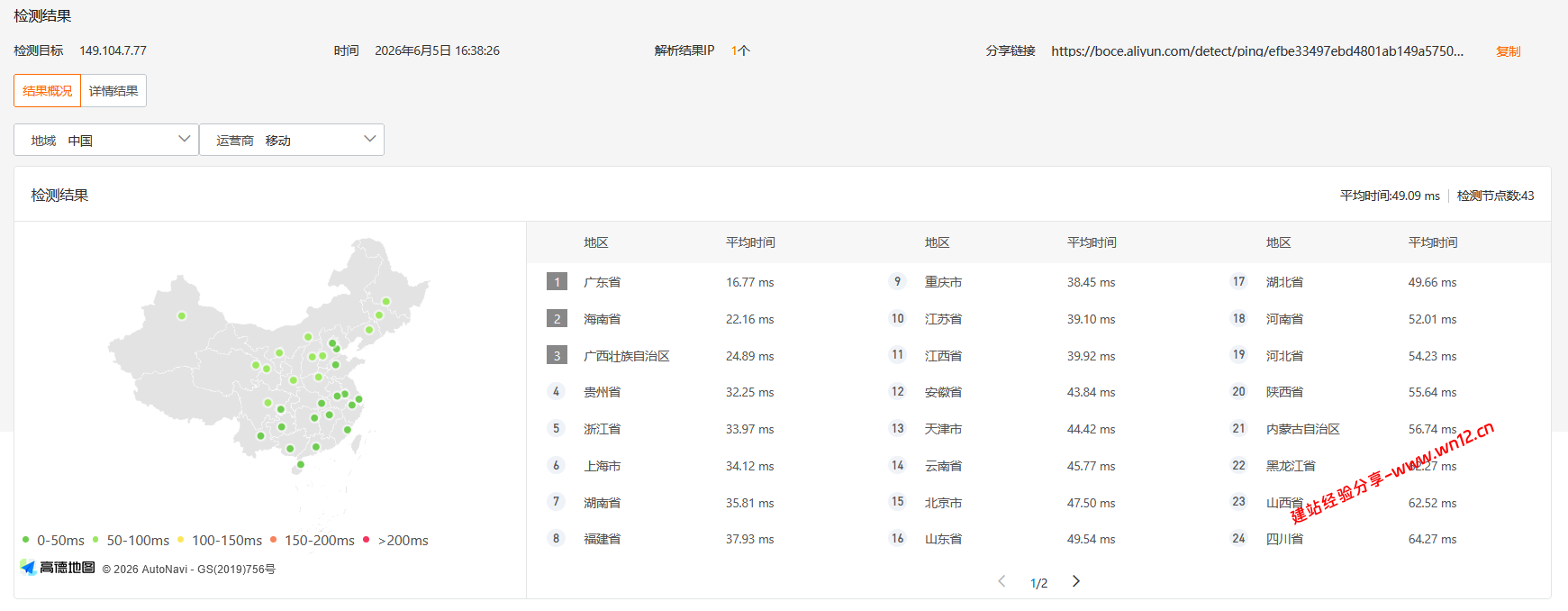Select the 浙江省 row name
The width and height of the screenshot is (1568, 611).
pyautogui.click(x=602, y=429)
